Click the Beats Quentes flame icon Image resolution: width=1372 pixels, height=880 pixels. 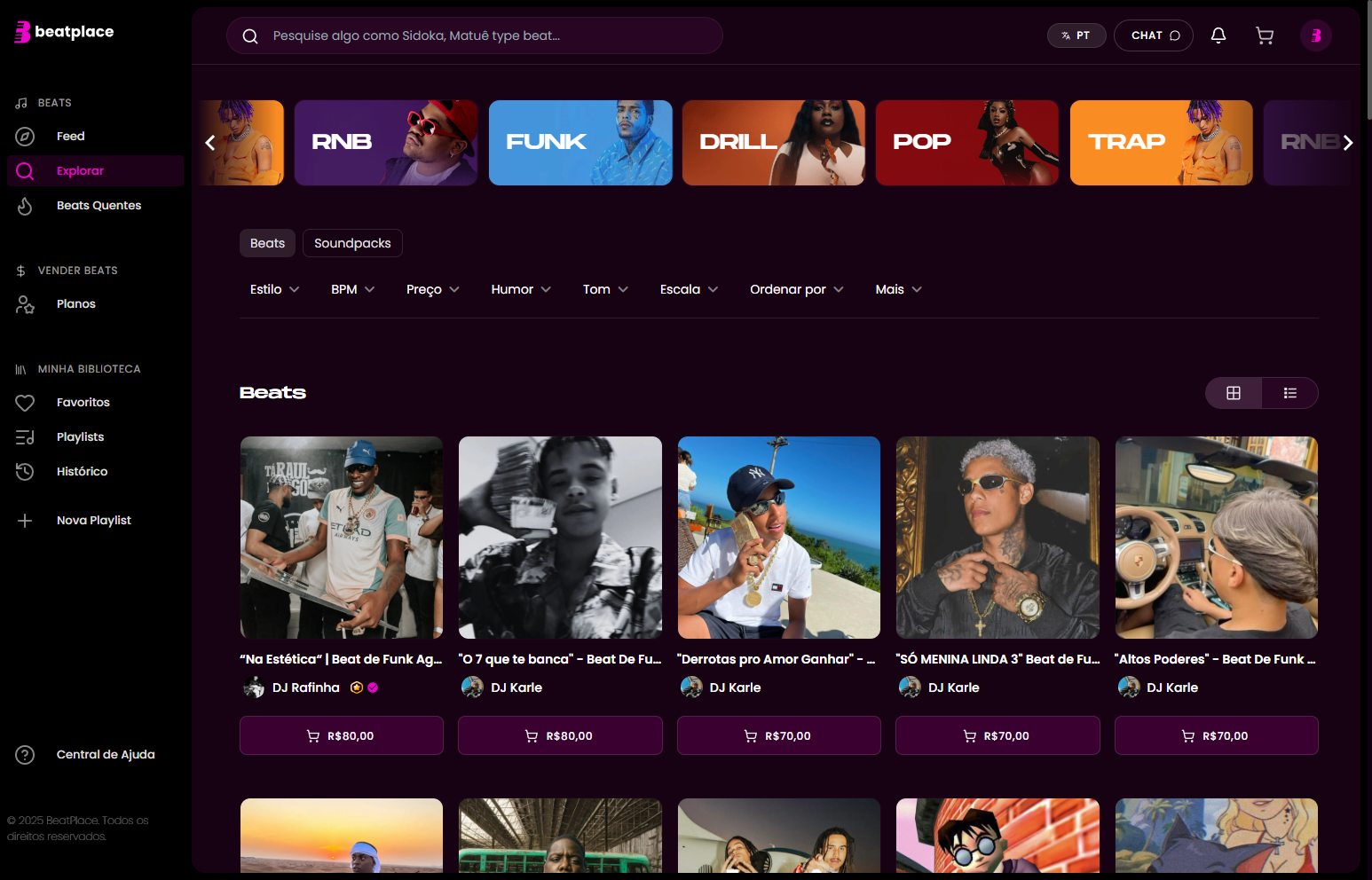point(25,206)
